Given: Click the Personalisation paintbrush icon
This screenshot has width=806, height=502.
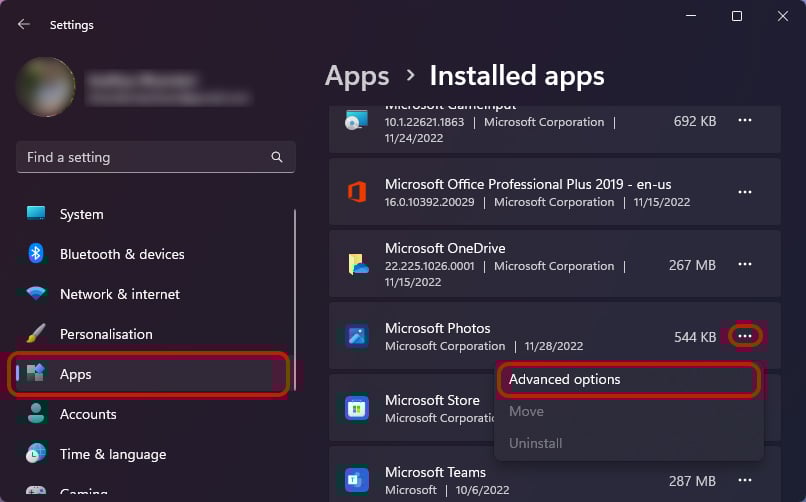Looking at the screenshot, I should point(36,333).
